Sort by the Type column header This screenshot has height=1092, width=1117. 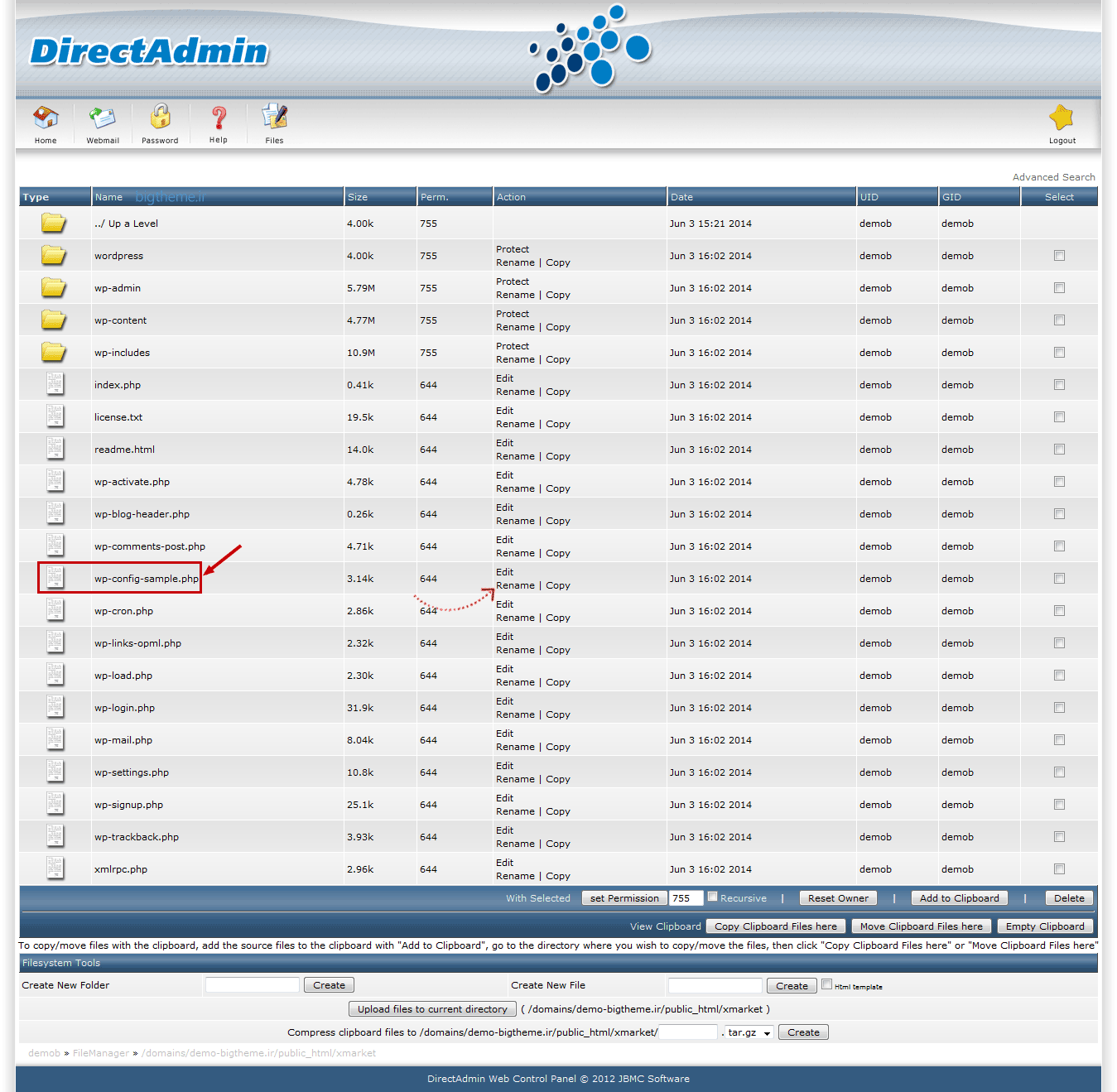(36, 197)
